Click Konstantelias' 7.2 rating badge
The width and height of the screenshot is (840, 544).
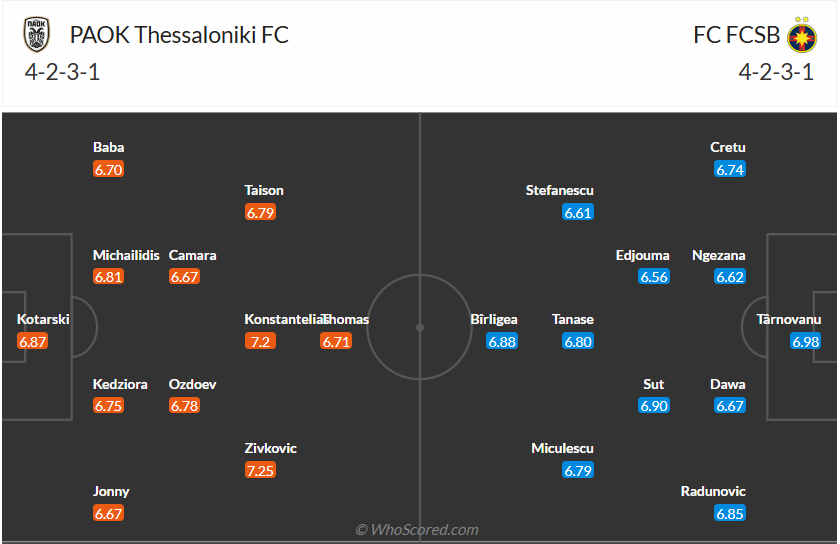260,342
